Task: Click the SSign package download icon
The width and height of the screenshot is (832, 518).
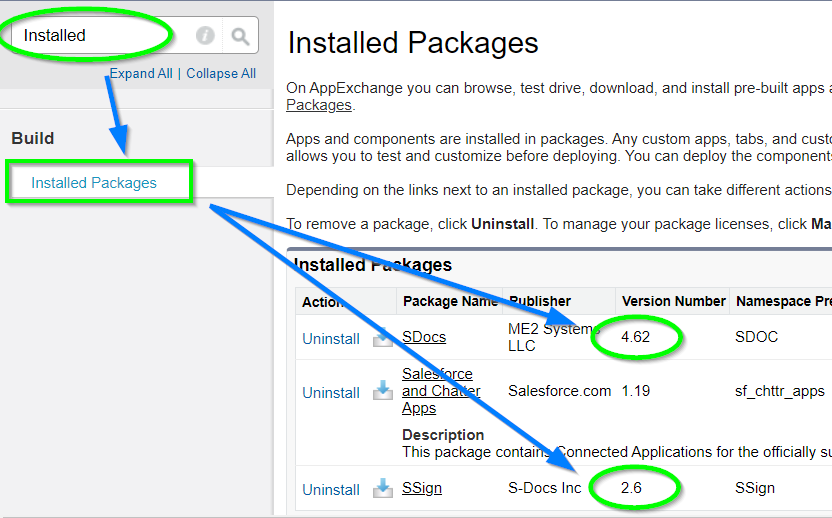Action: point(383,488)
